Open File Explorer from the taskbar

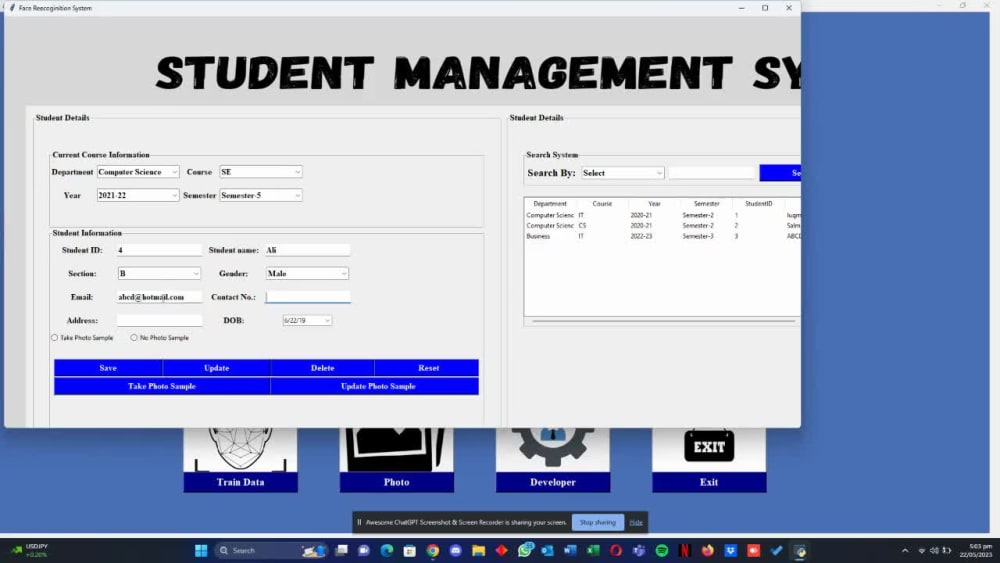click(x=478, y=550)
